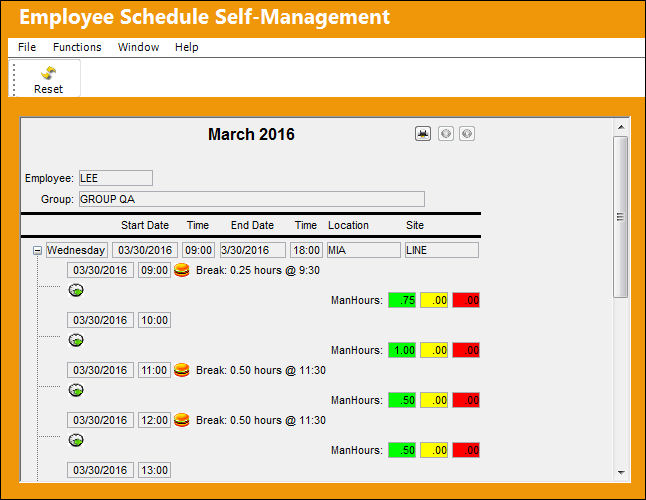Click the next month round arrow icon
This screenshot has width=646, height=500.
click(x=467, y=133)
